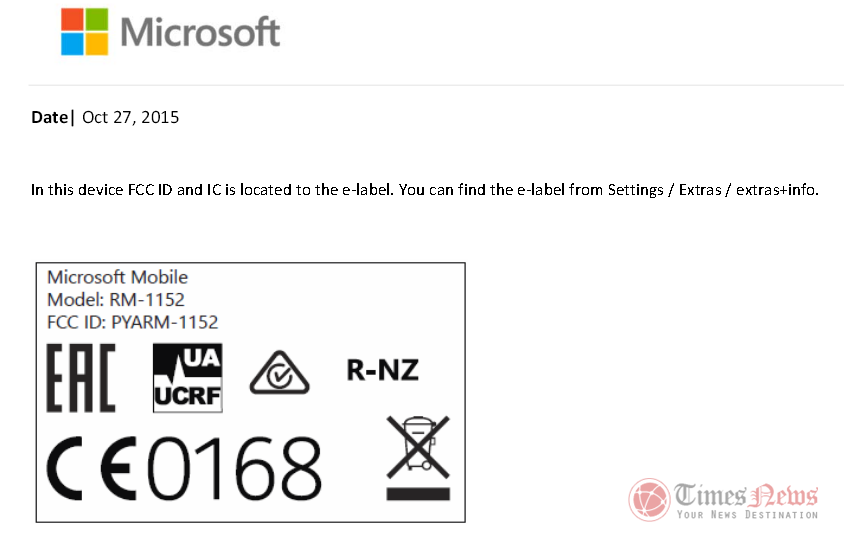Click the CE conformity mark

[x=94, y=467]
